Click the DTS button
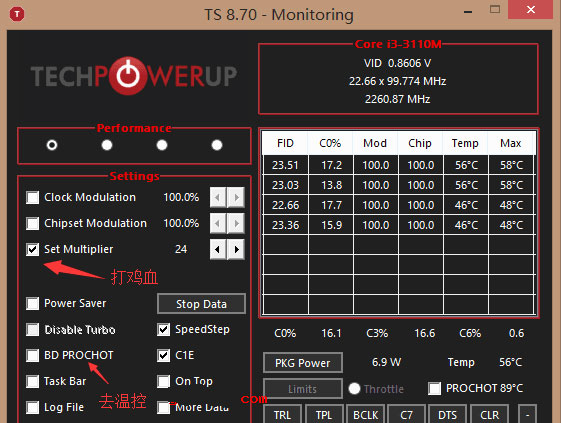561x423 pixels. pyautogui.click(x=448, y=415)
